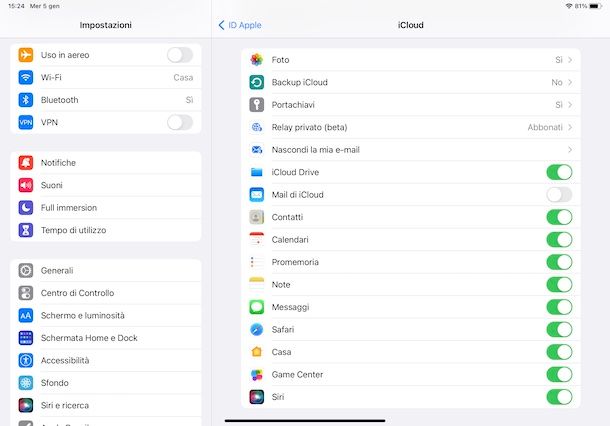Turn off the Siri iCloud switch

pos(559,397)
